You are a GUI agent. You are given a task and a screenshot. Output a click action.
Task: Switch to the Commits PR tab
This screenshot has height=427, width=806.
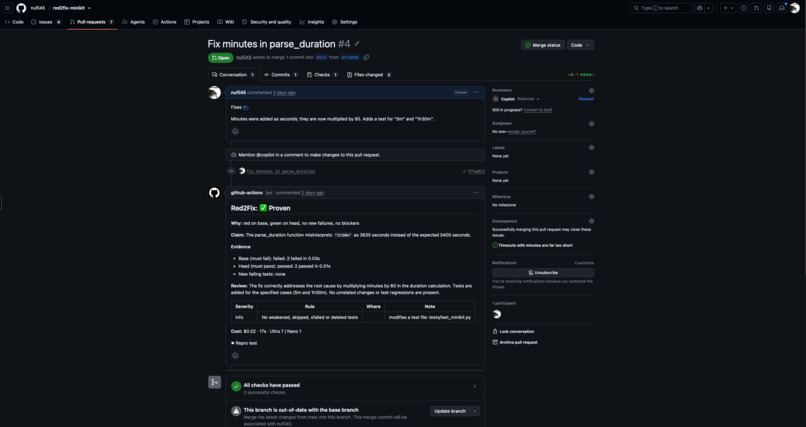coord(281,75)
